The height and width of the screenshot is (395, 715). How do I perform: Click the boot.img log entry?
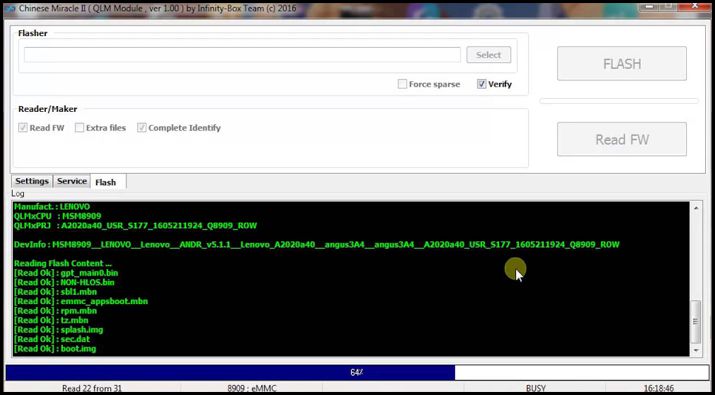[x=55, y=349]
